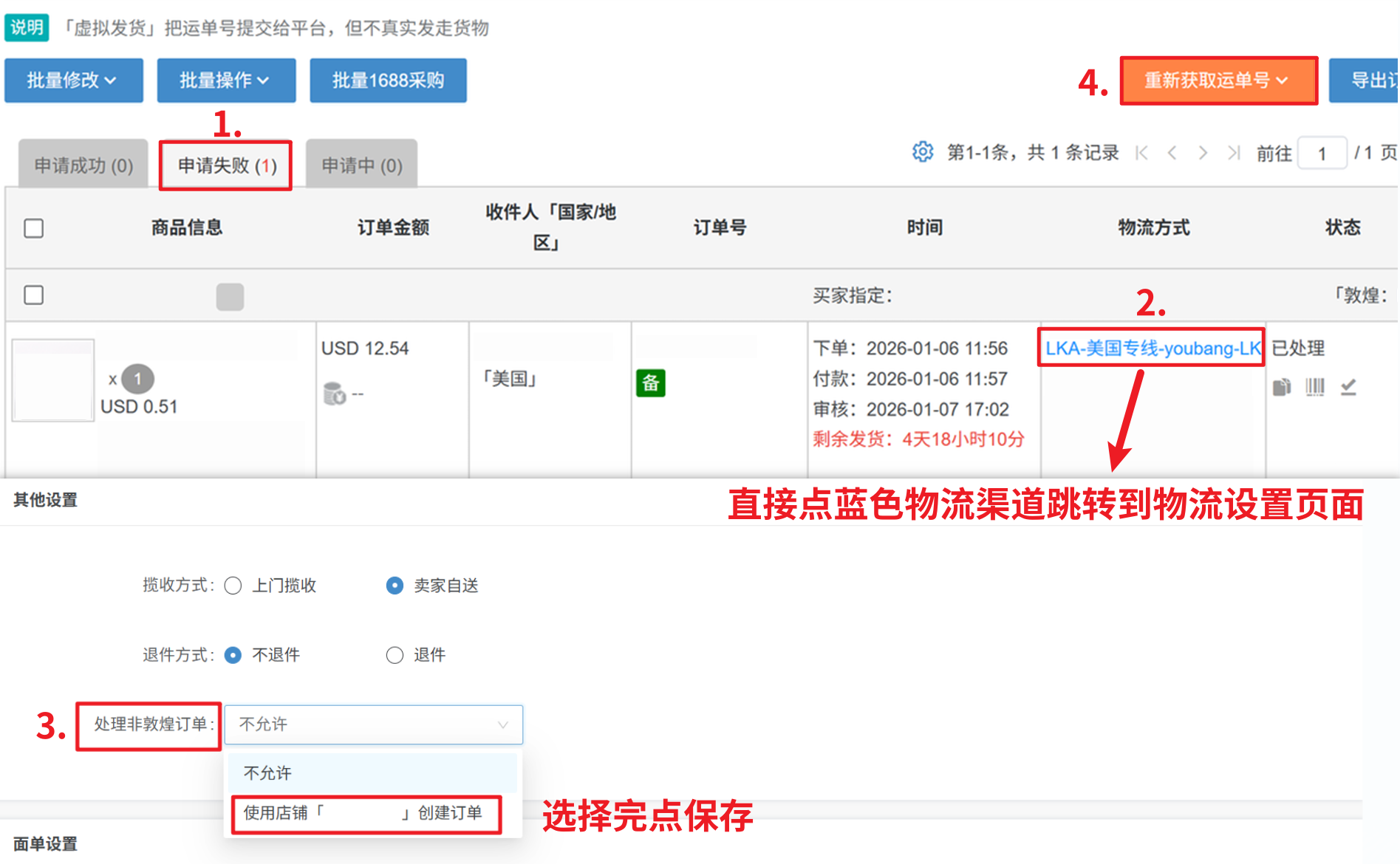Click the 商品信息 column header
1400x864 pixels.
point(186,227)
